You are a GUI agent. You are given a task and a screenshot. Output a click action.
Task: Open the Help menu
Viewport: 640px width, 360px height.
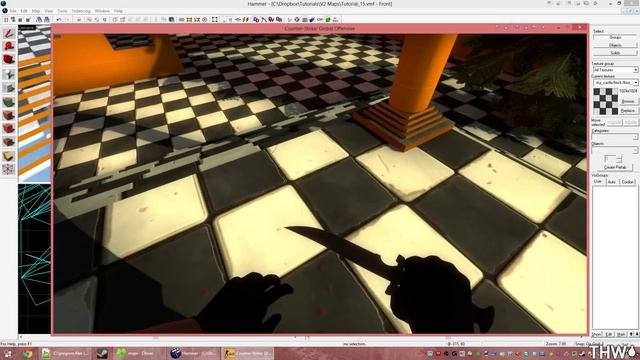pyautogui.click(x=118, y=11)
